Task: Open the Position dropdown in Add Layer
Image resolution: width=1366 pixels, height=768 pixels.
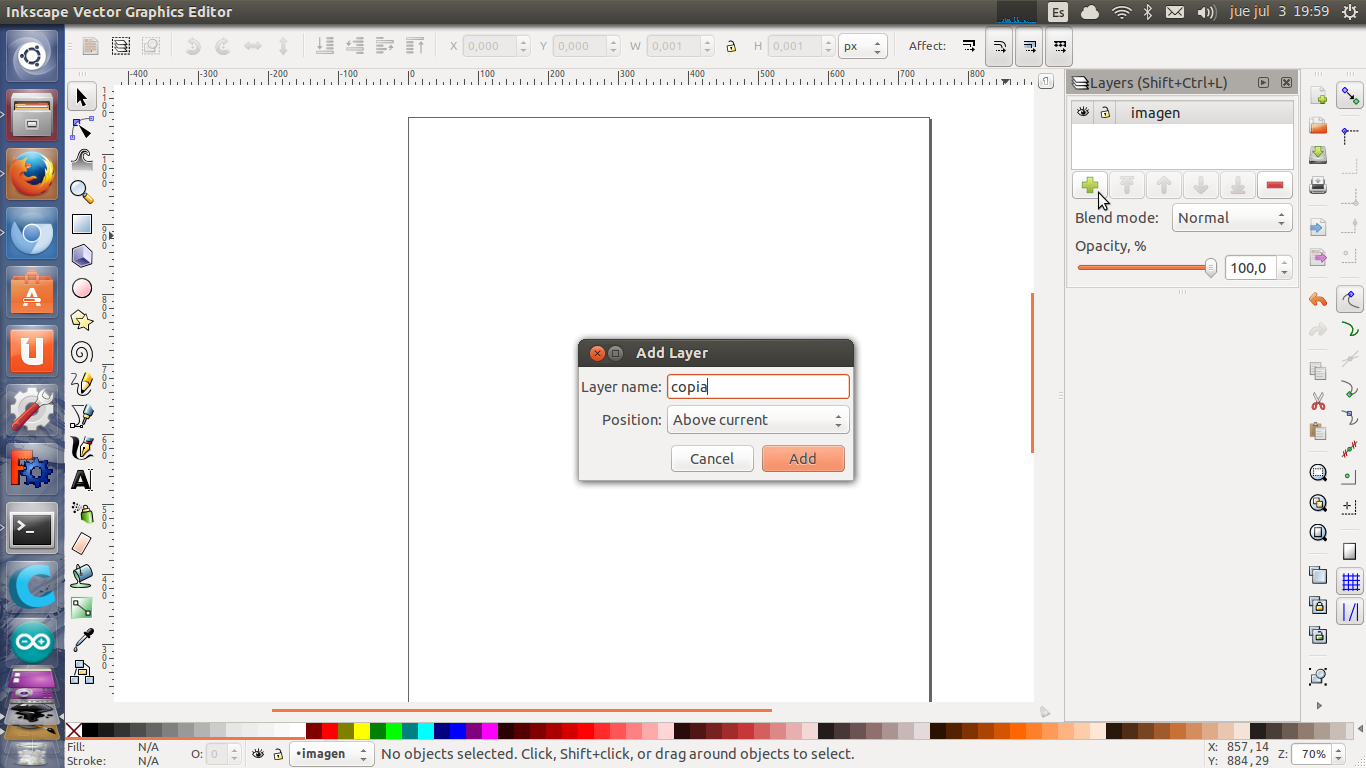Action: (x=758, y=420)
